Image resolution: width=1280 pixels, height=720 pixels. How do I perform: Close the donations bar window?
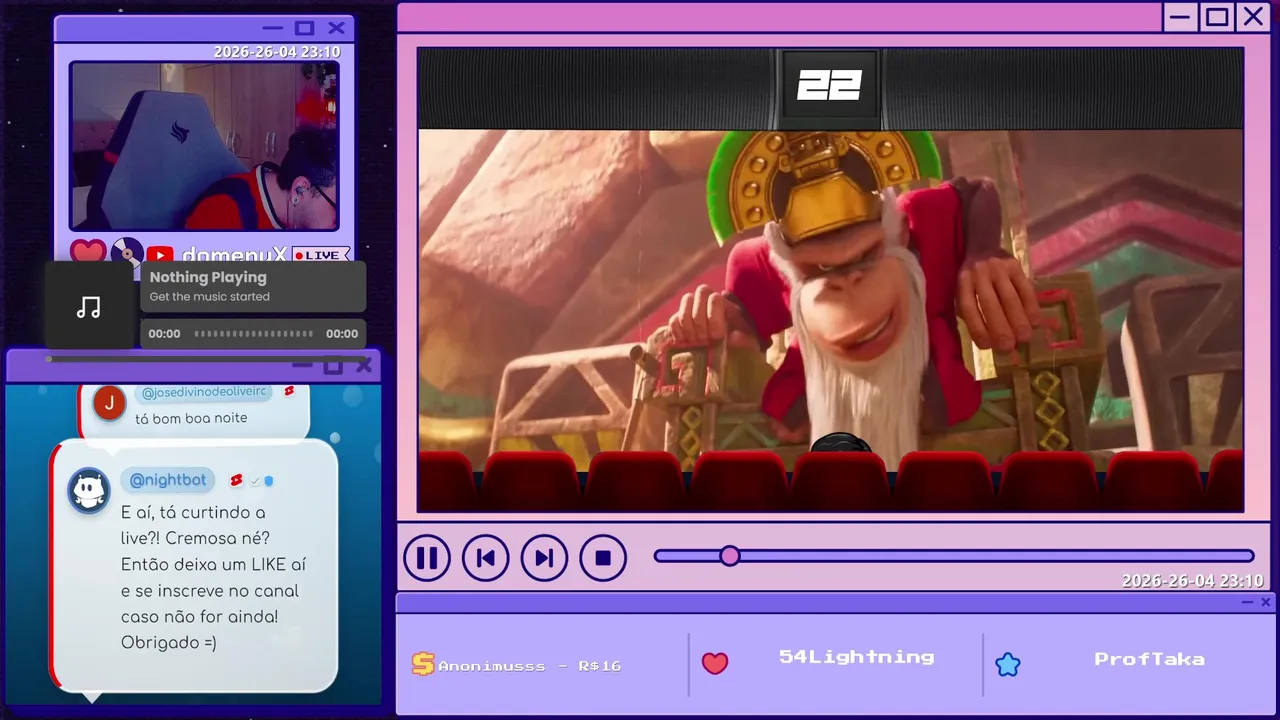coord(1266,602)
